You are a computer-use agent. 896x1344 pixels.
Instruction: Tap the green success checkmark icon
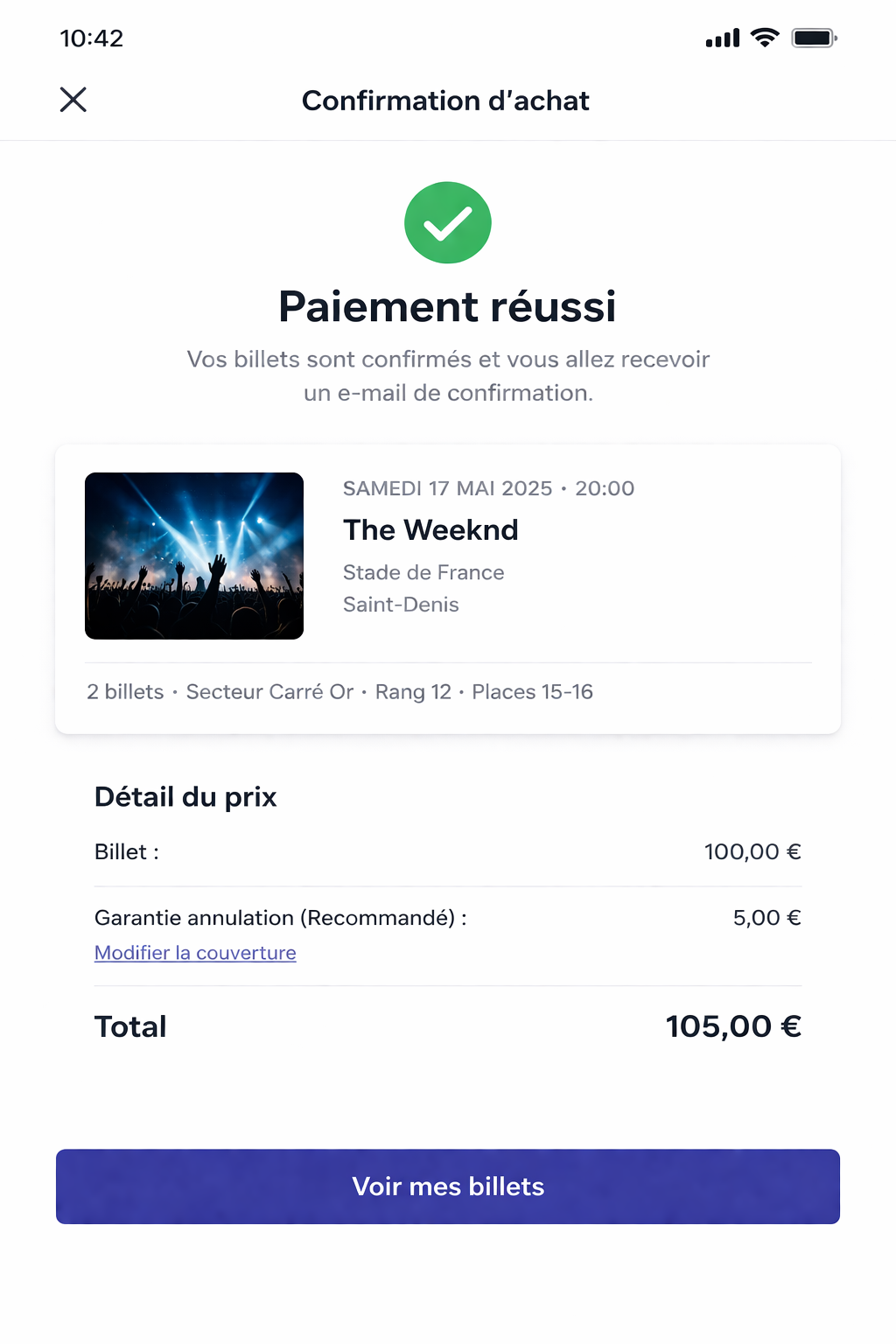(448, 223)
